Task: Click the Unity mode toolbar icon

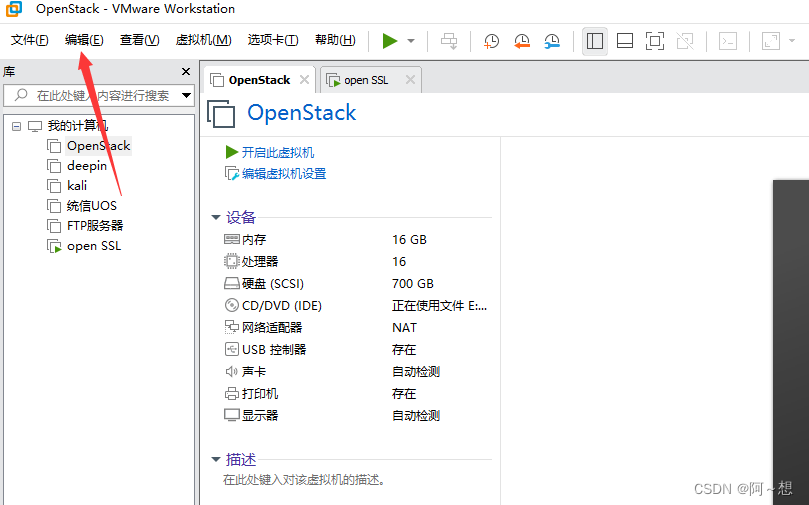Action: 685,41
